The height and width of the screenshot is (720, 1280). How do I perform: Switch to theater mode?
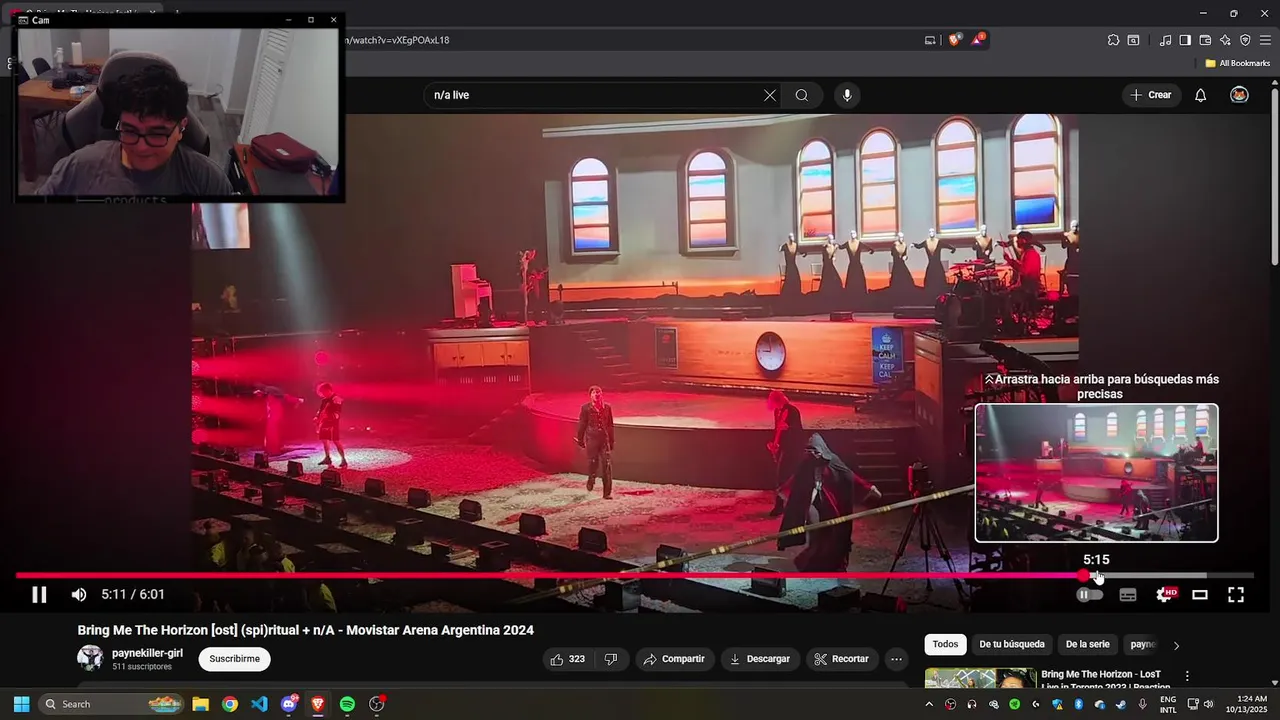[x=1200, y=595]
